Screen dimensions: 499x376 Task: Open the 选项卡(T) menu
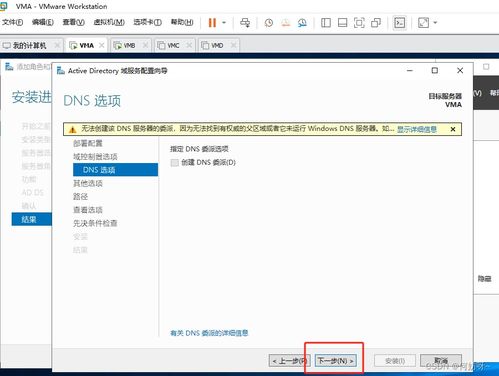(x=147, y=22)
